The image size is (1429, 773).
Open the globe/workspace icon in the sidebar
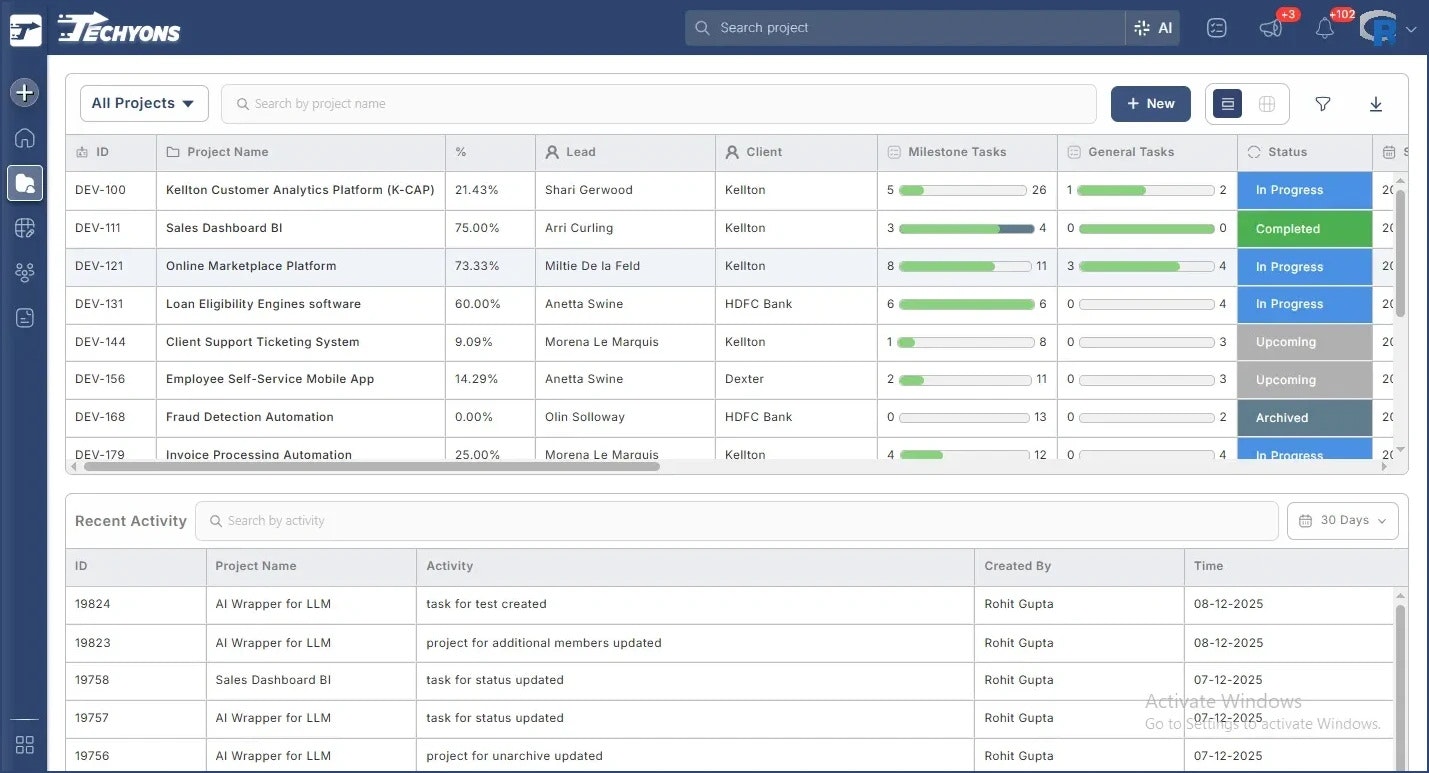coord(24,227)
